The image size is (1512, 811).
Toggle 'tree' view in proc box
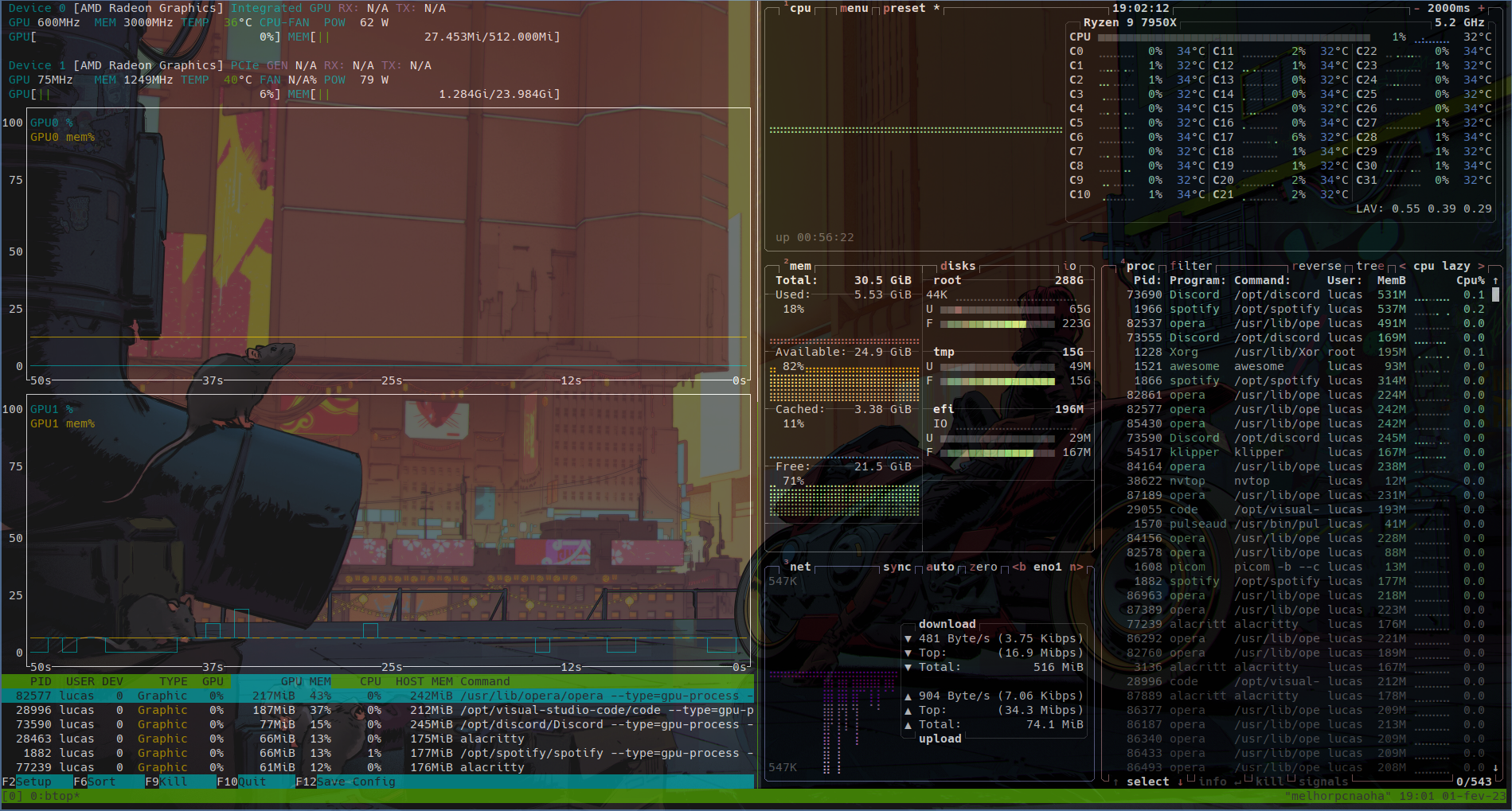click(x=1370, y=266)
